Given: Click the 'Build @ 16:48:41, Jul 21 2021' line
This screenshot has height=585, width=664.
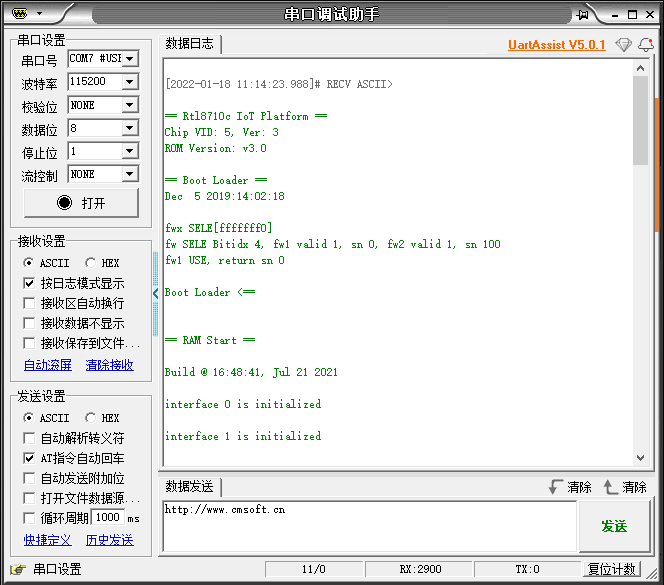Looking at the screenshot, I should (x=251, y=372).
